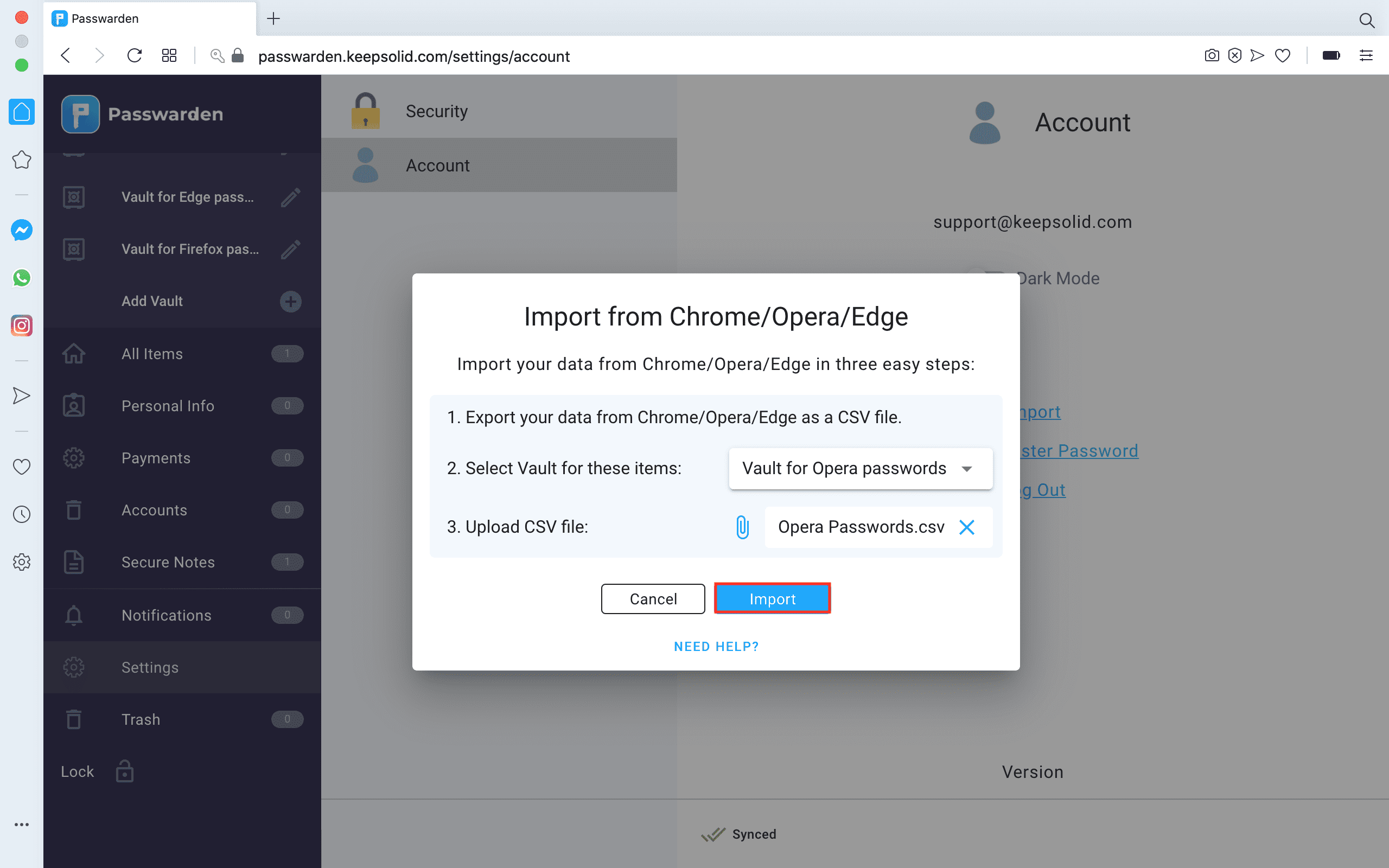Click the blue Import button

772,599
